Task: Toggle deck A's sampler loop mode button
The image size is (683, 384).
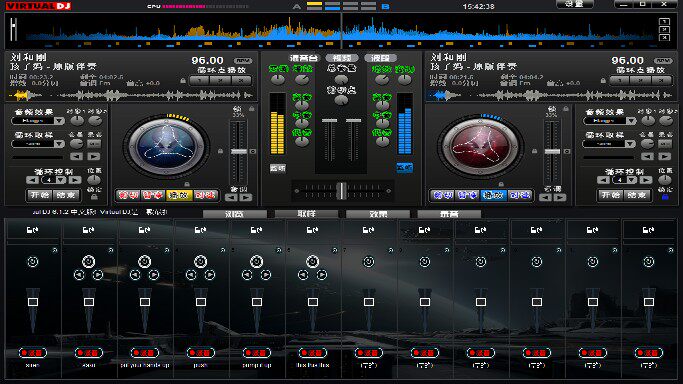Action: tap(94, 144)
